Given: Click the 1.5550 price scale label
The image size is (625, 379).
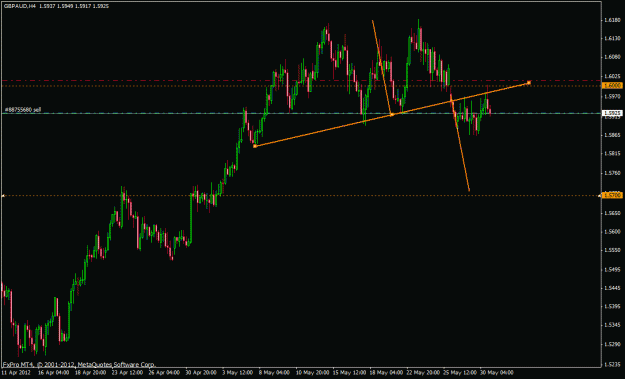Looking at the screenshot, I should point(612,250).
